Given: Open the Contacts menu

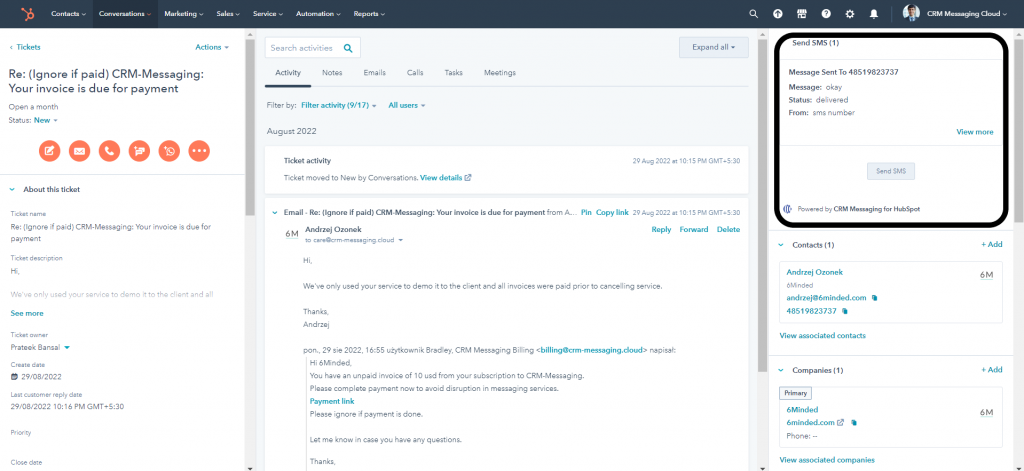Looking at the screenshot, I should tap(69, 14).
